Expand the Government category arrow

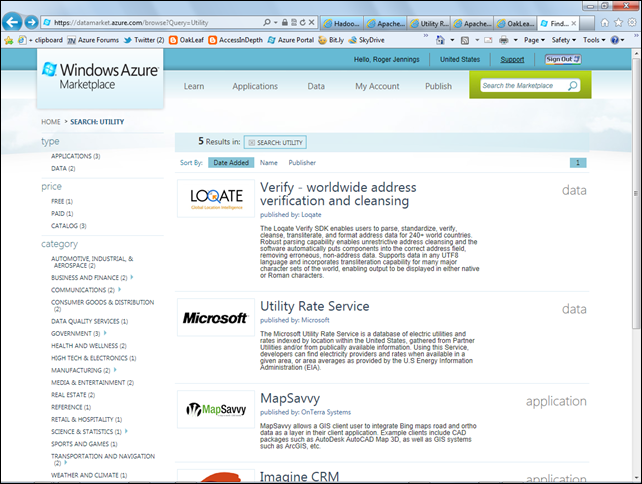point(105,333)
